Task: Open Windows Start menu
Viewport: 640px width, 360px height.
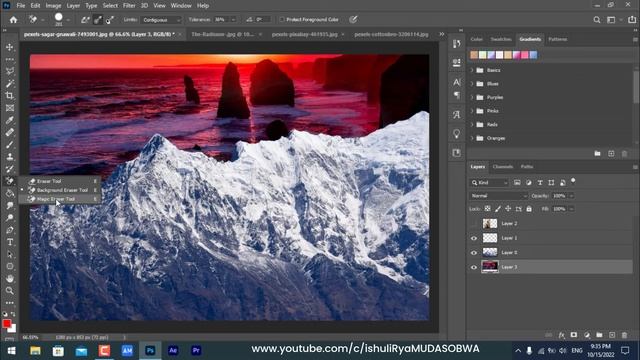Action: (x=11, y=350)
